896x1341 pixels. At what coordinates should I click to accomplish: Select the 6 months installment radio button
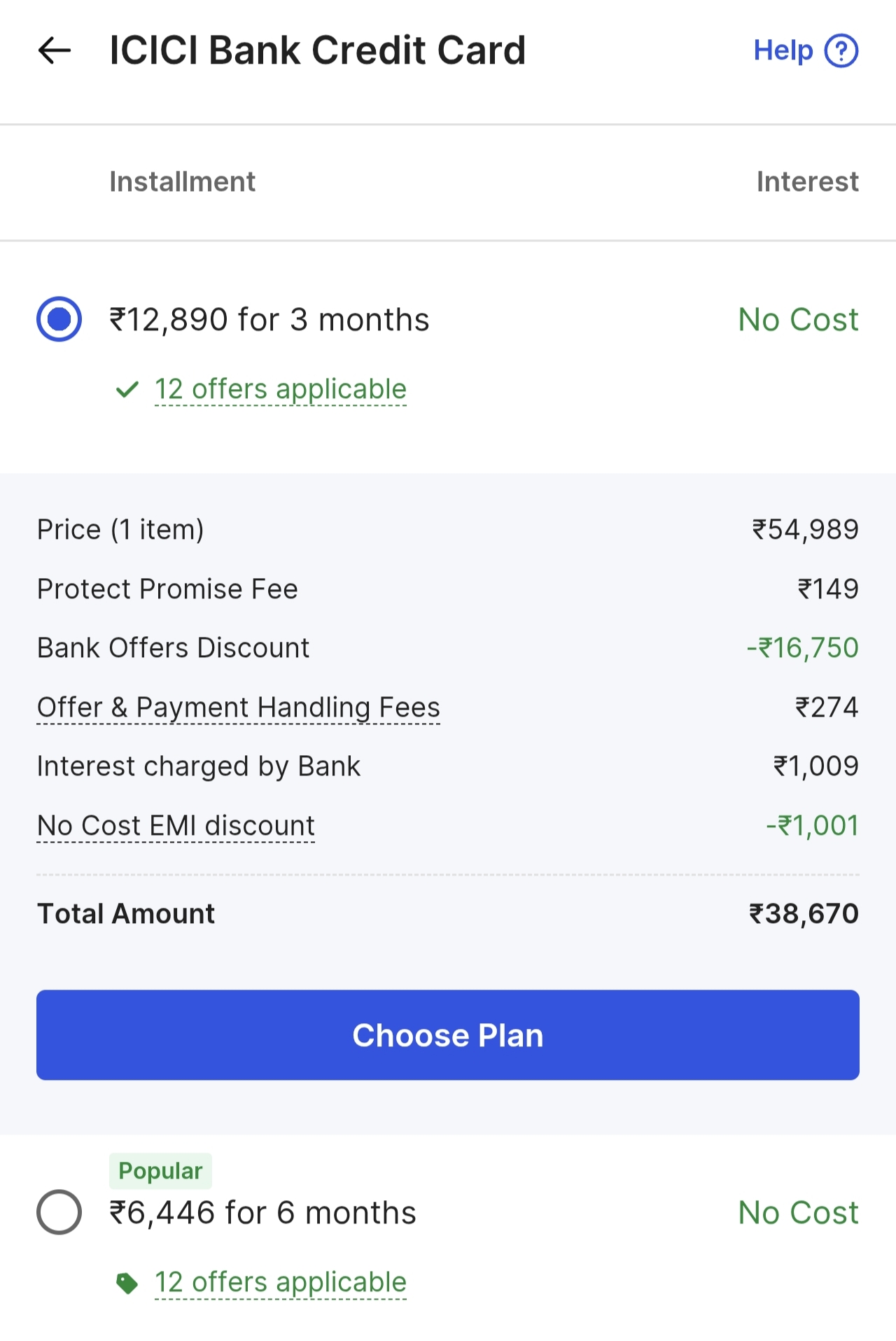[x=59, y=1212]
